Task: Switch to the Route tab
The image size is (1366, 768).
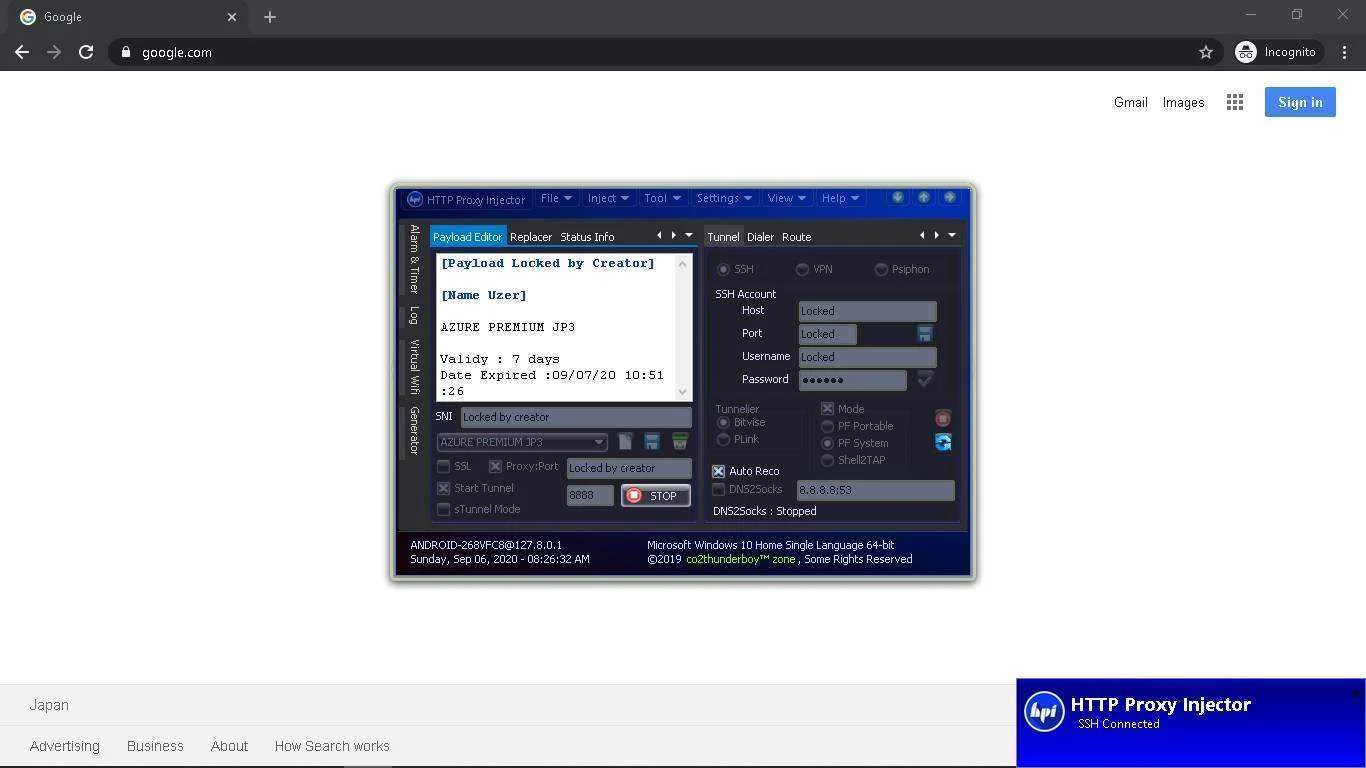Action: (x=796, y=237)
